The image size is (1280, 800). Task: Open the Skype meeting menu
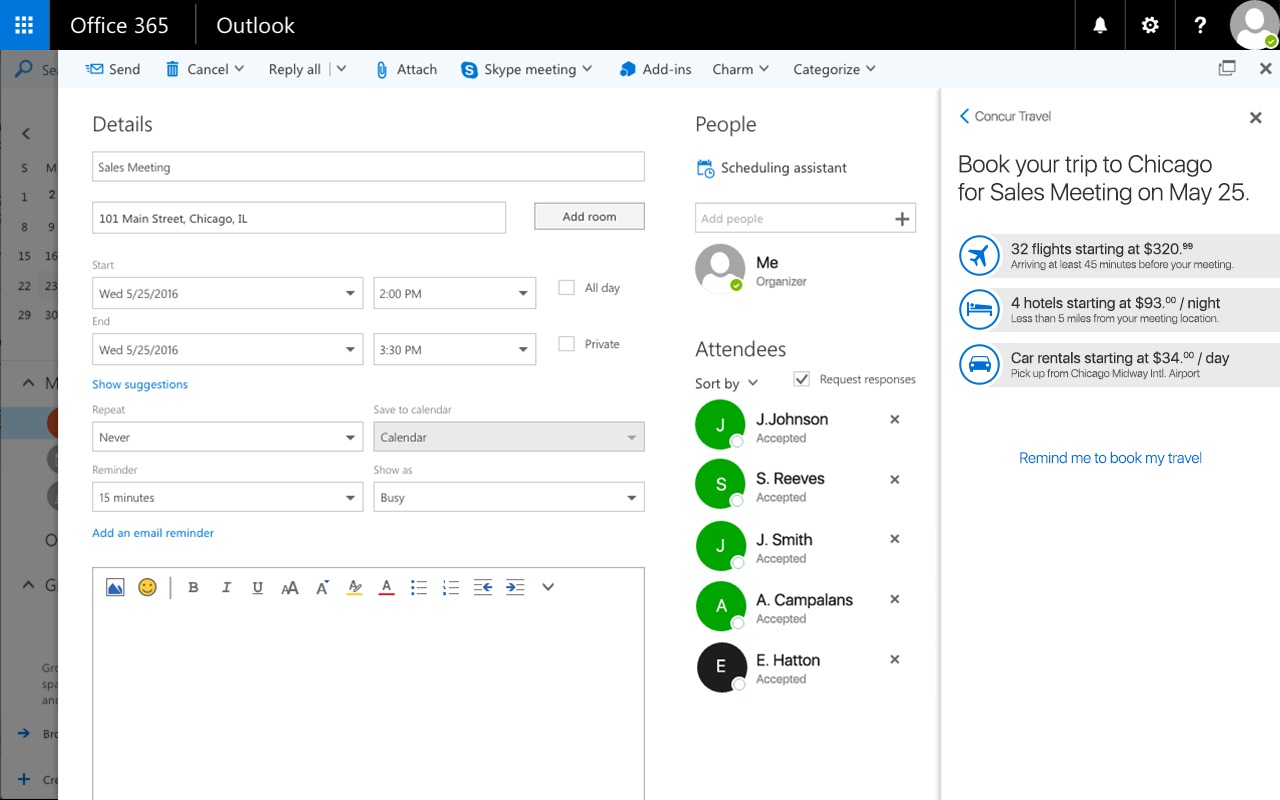point(526,69)
